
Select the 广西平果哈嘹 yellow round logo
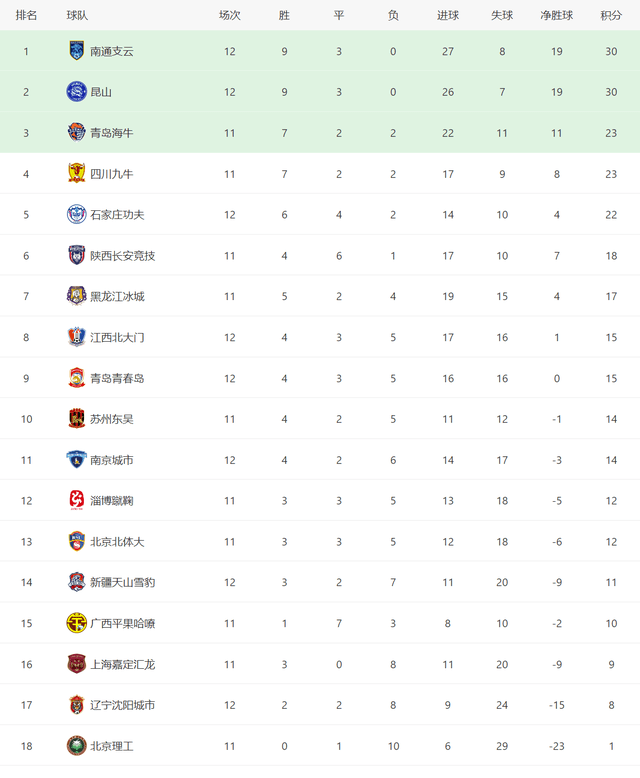tap(76, 623)
